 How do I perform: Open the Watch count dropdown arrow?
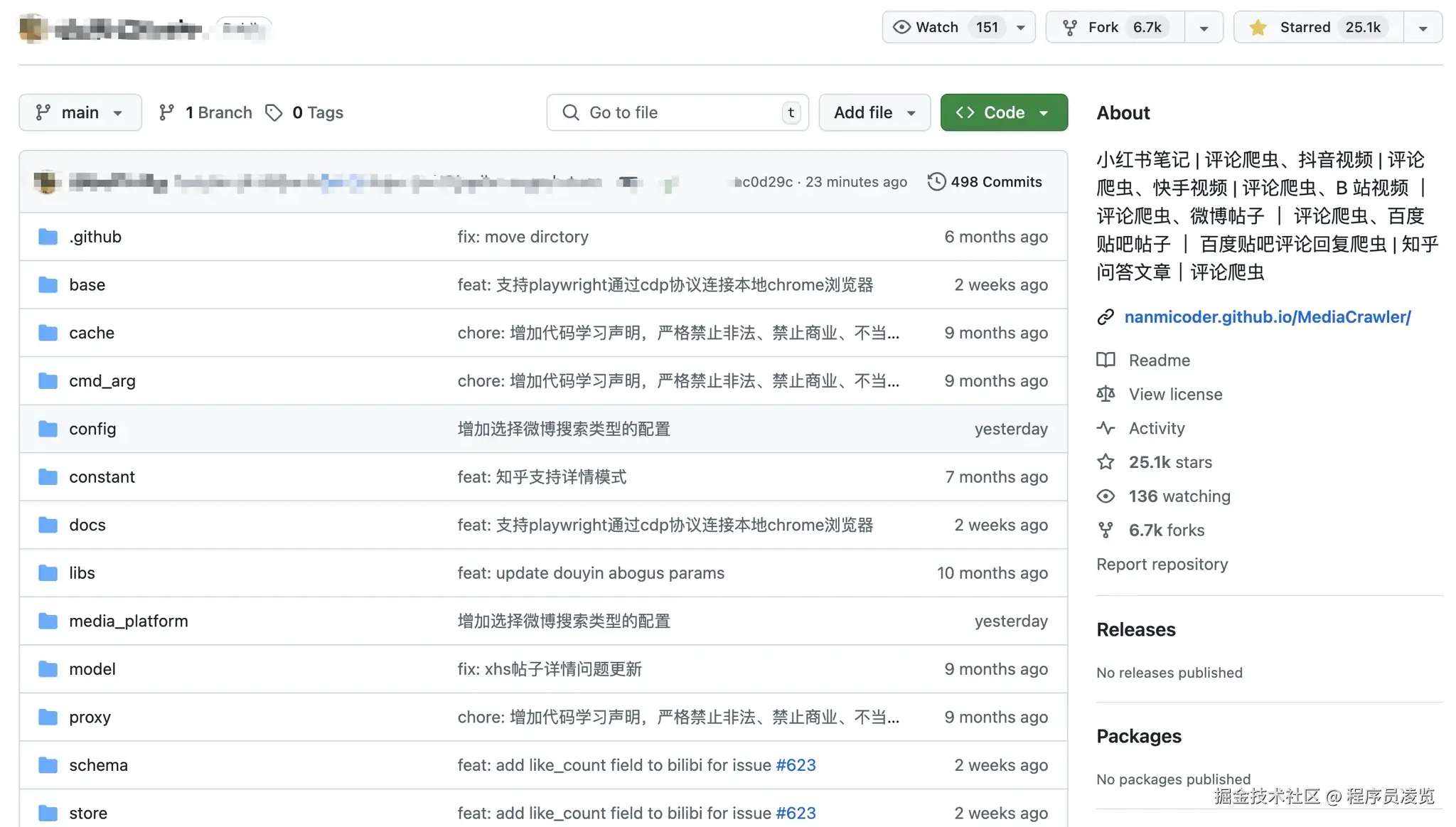[1021, 28]
